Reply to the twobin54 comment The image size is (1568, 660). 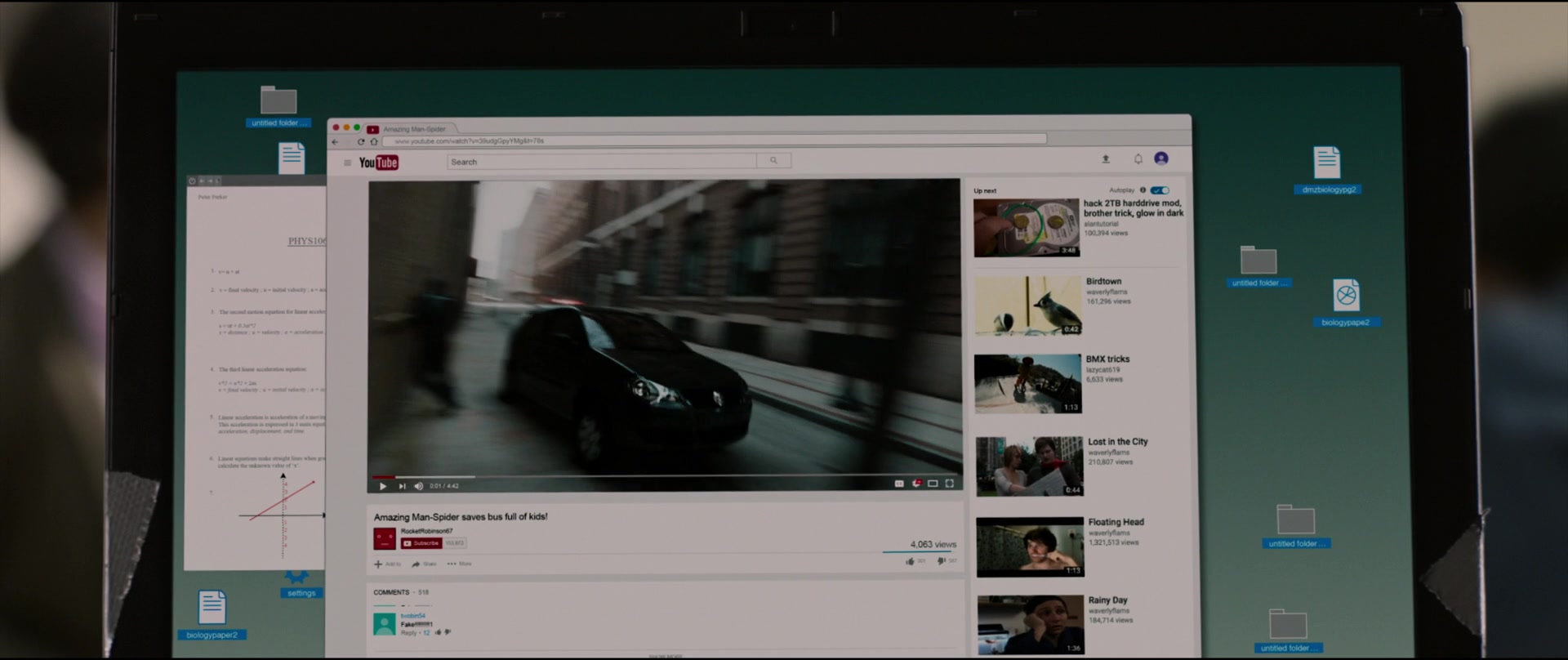[409, 633]
